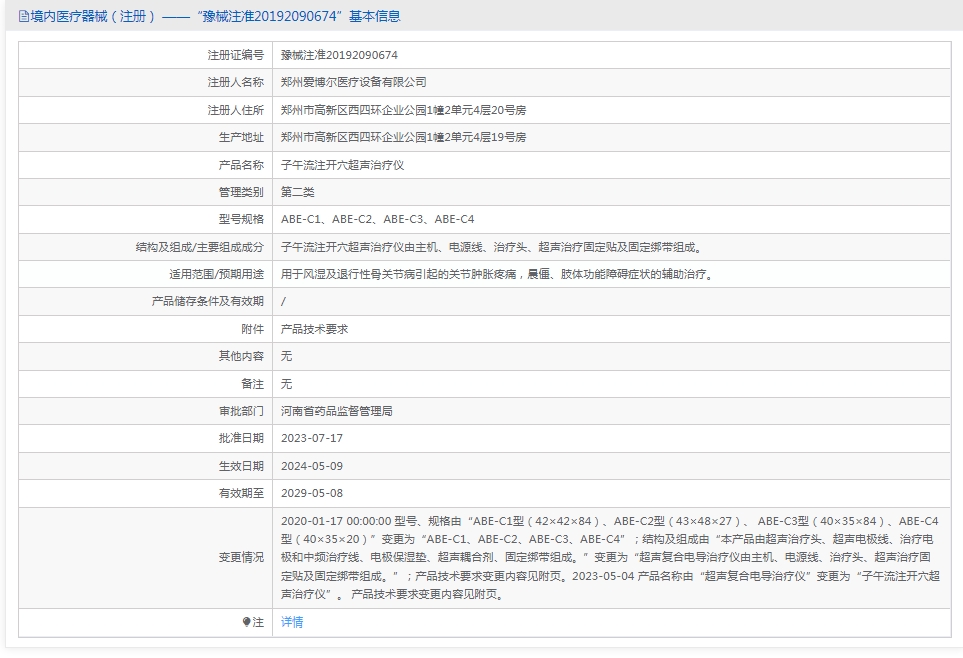Click management category value 第二类
Viewport: 963px width, 658px height.
pyautogui.click(x=297, y=192)
